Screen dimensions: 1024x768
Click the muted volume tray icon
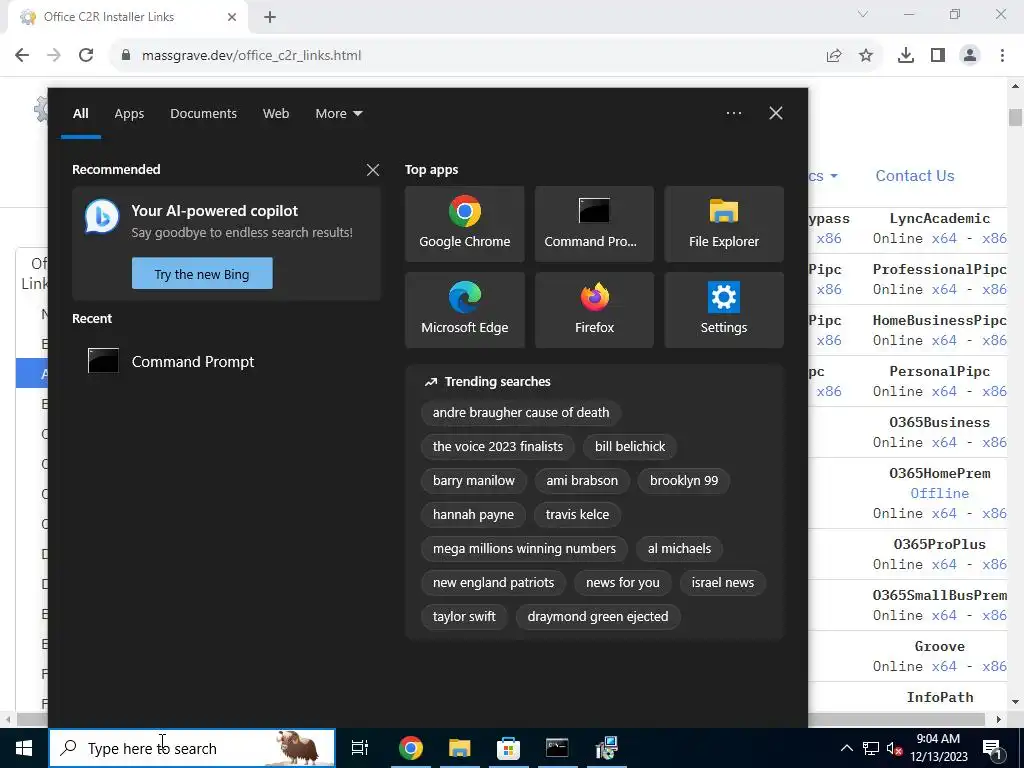894,748
